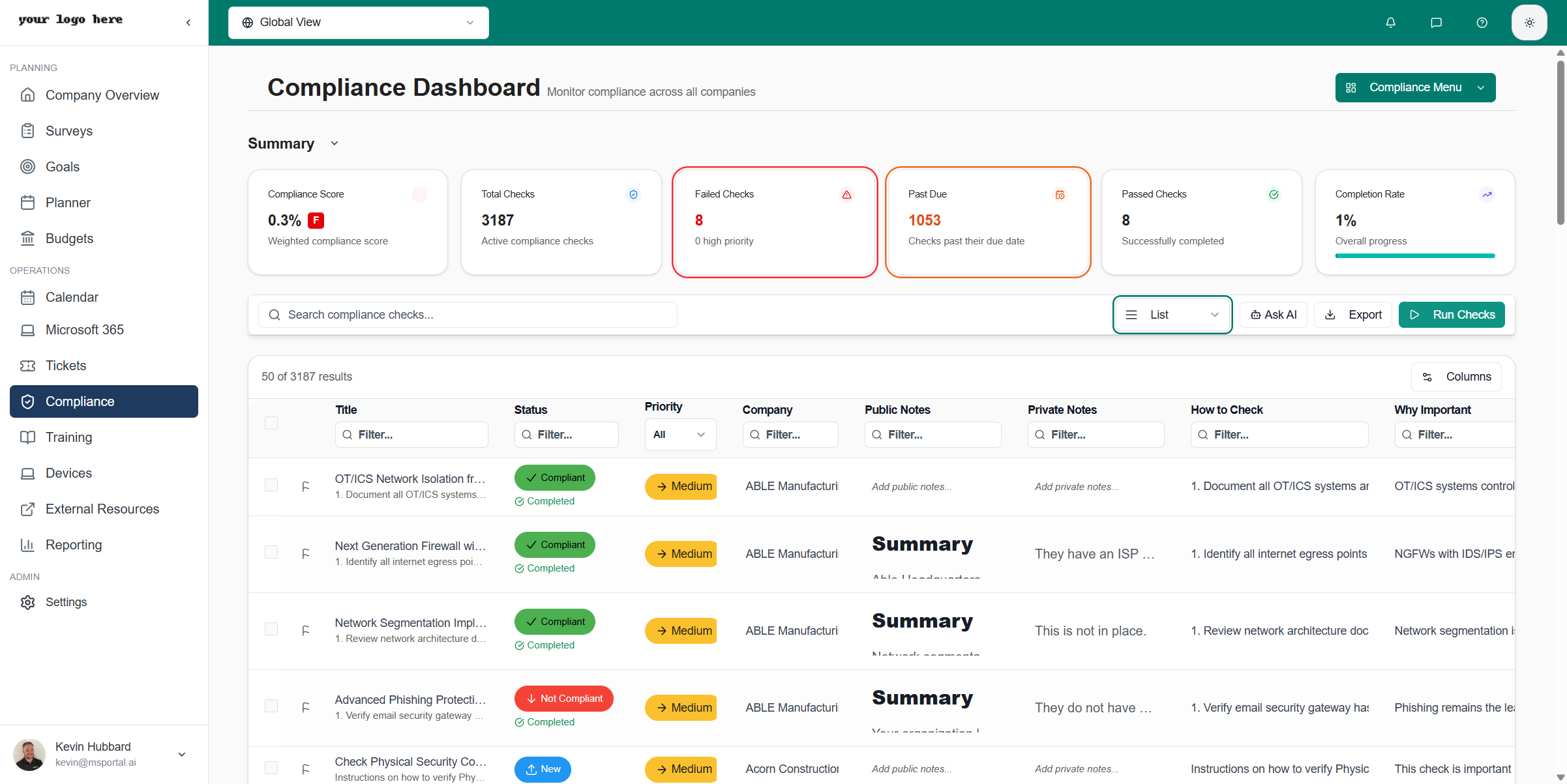Collapse the sidebar with the chevron arrow

point(188,22)
